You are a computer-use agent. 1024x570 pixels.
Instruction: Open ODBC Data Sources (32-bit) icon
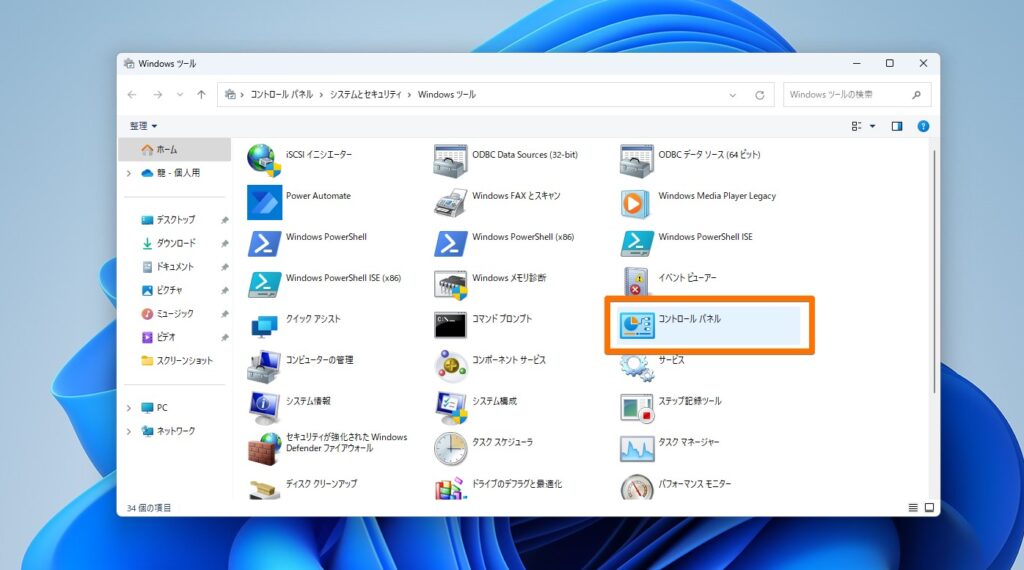451,161
